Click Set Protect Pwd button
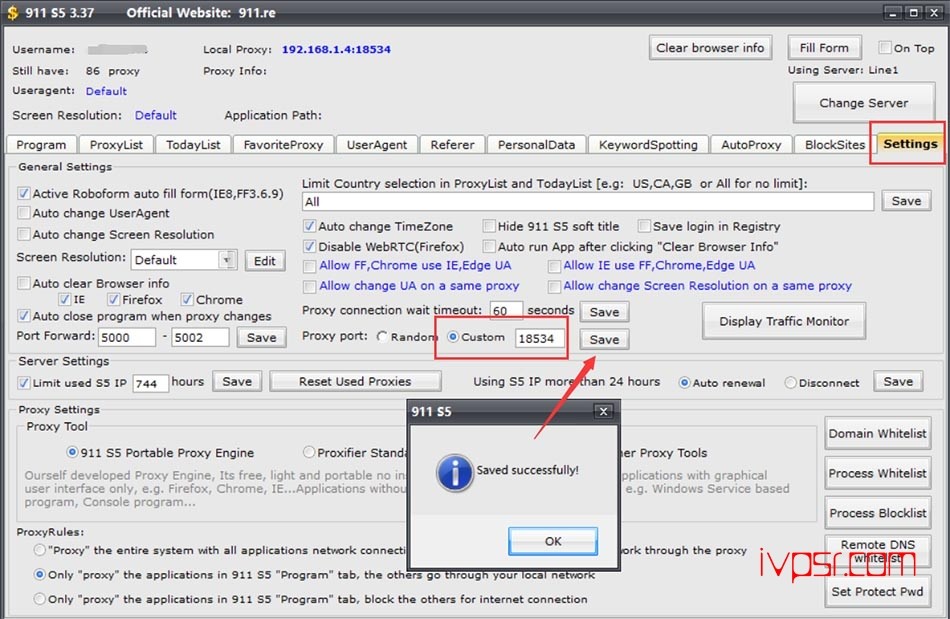950x619 pixels. pos(877,591)
